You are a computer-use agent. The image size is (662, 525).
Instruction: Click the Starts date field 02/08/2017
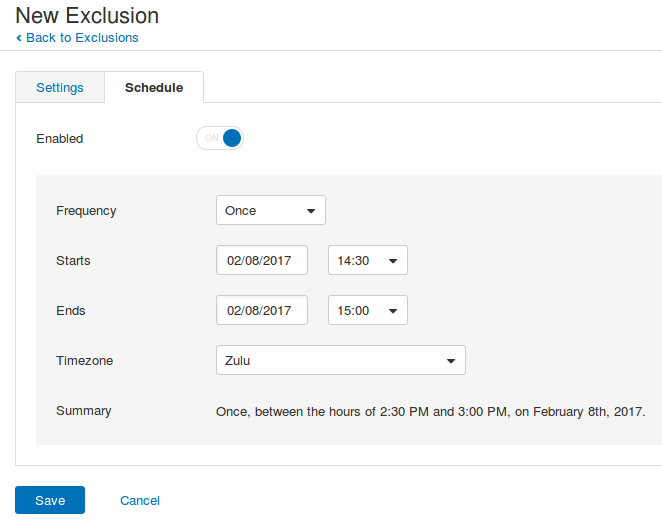point(262,260)
